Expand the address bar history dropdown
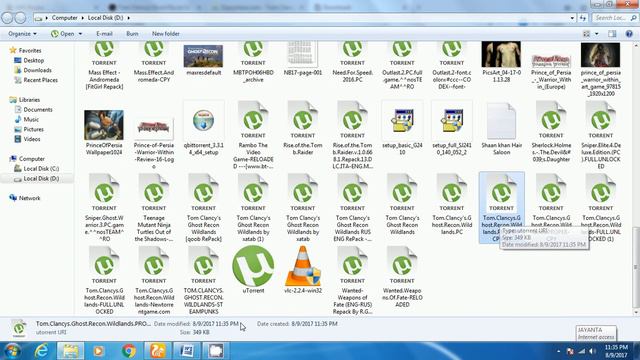The height and width of the screenshot is (360, 640). [x=572, y=18]
